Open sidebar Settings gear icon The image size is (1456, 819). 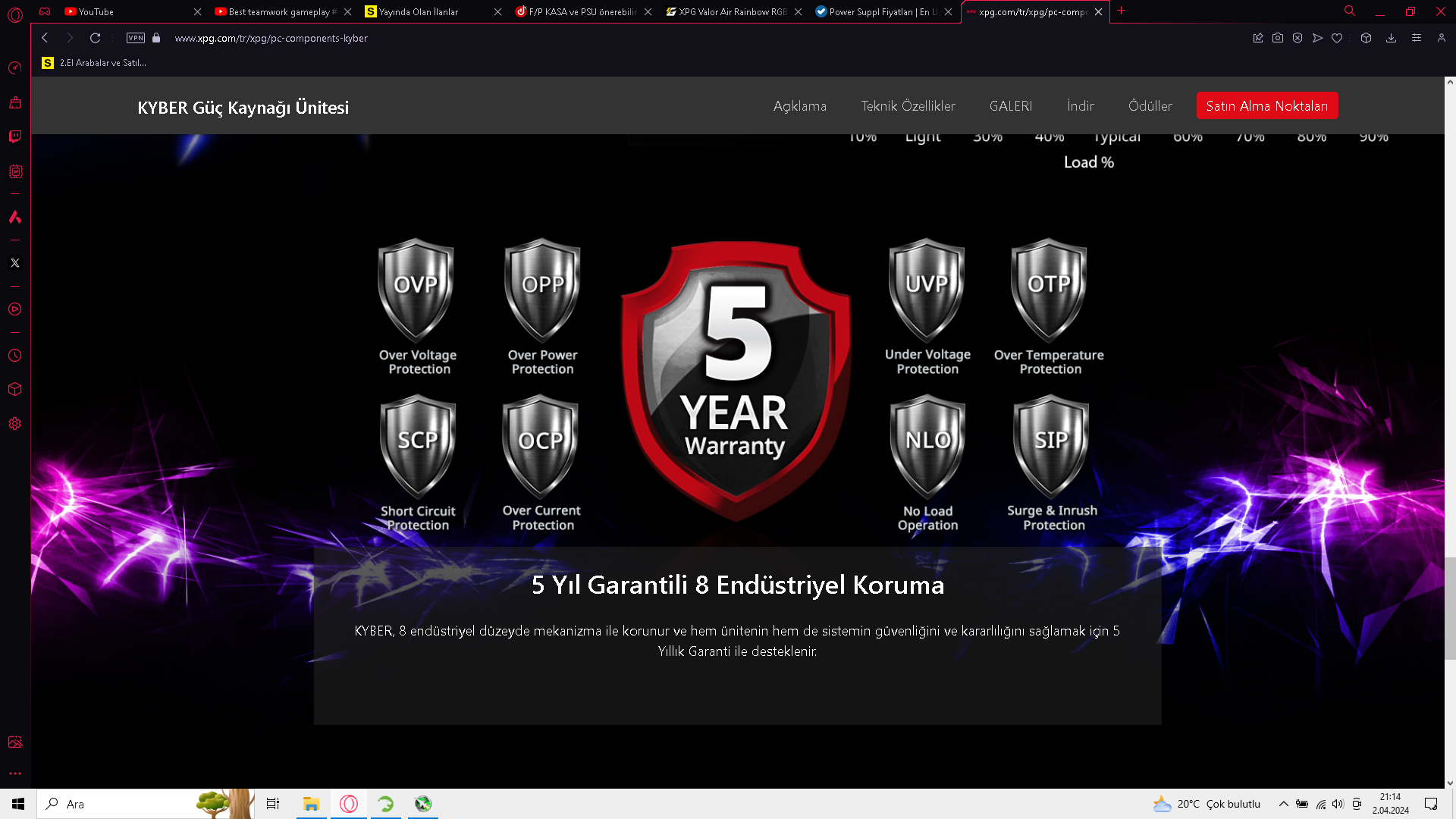[x=15, y=424]
